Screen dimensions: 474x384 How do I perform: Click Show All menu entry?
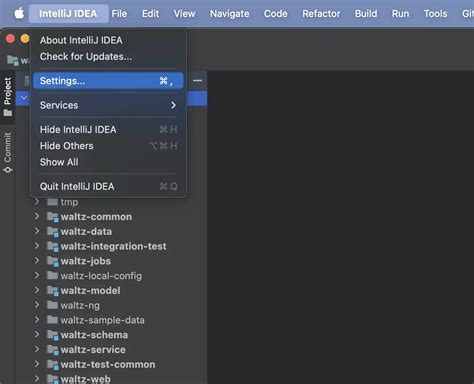point(108,162)
